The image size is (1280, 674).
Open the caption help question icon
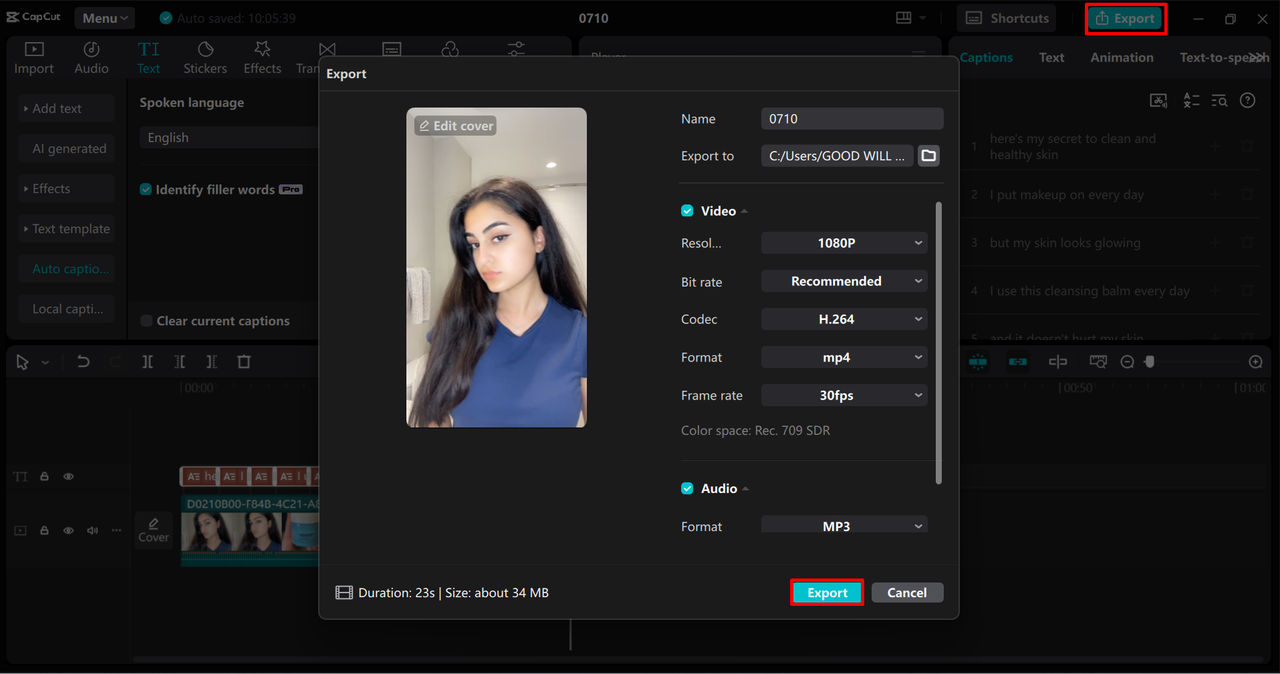click(1247, 100)
